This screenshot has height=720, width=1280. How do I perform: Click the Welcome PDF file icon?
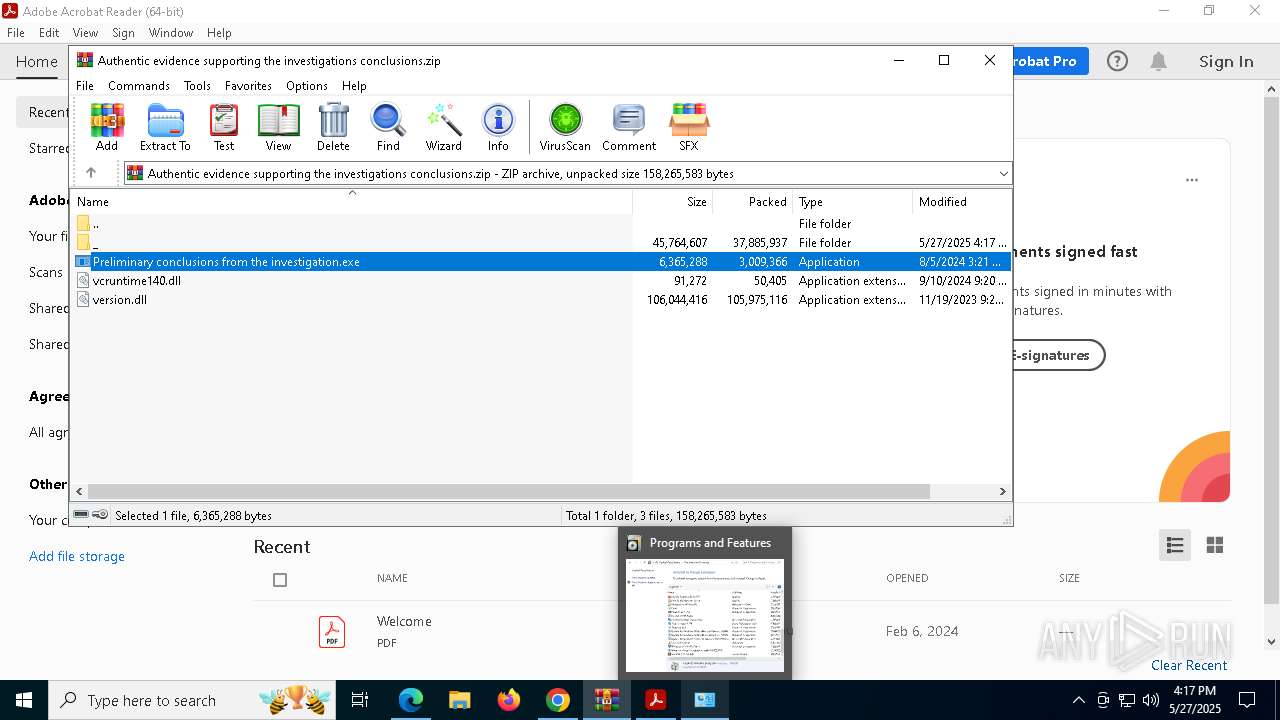point(332,632)
